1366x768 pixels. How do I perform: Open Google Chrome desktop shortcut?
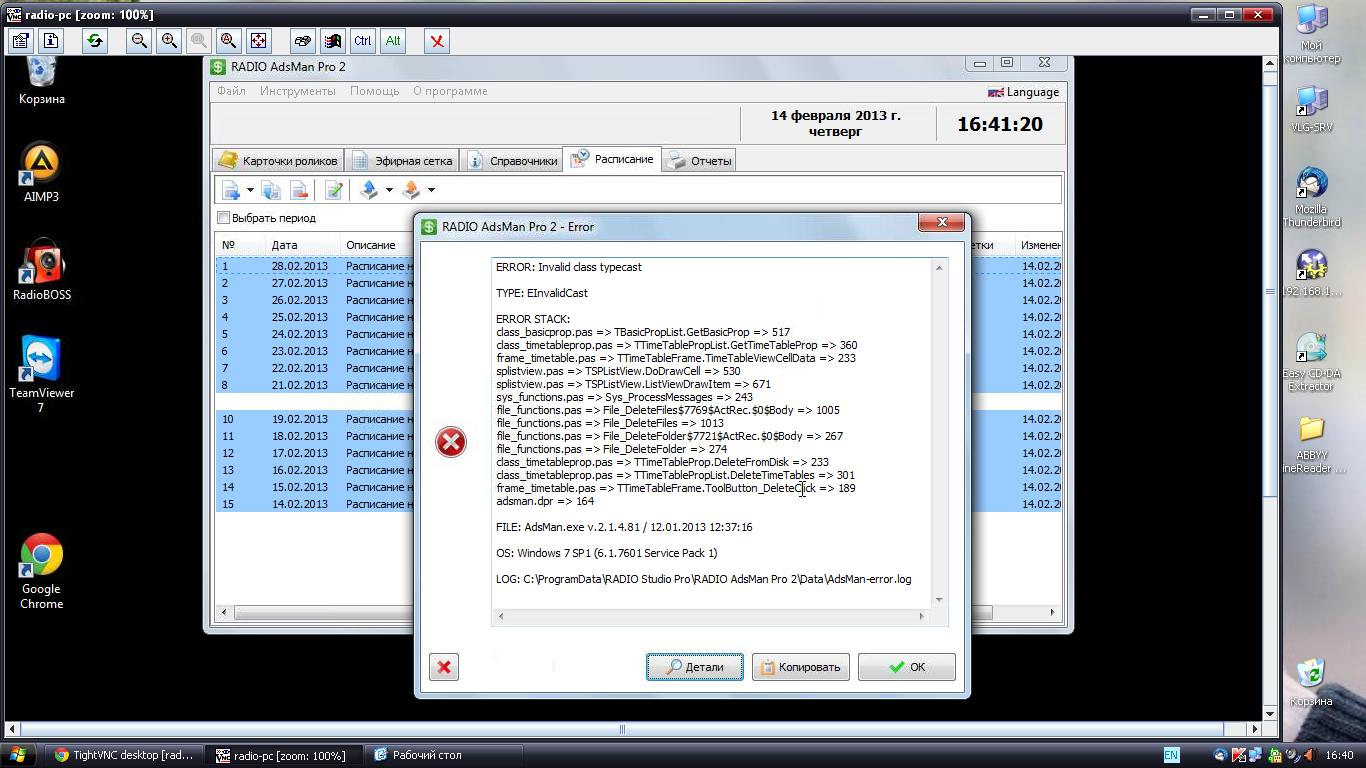(x=41, y=572)
